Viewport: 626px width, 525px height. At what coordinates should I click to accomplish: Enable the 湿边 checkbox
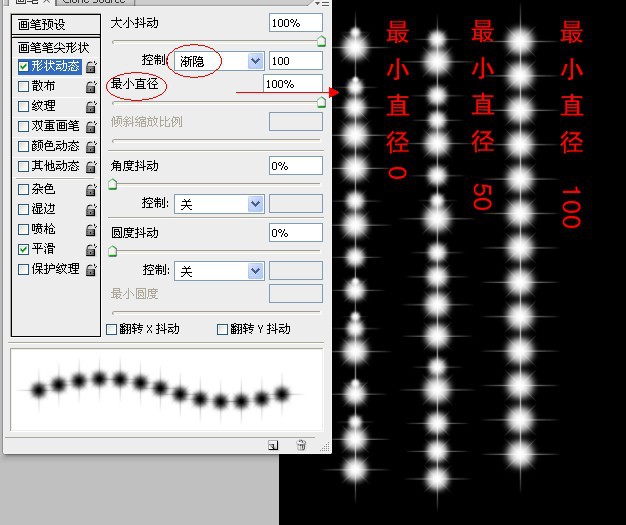tap(24, 209)
